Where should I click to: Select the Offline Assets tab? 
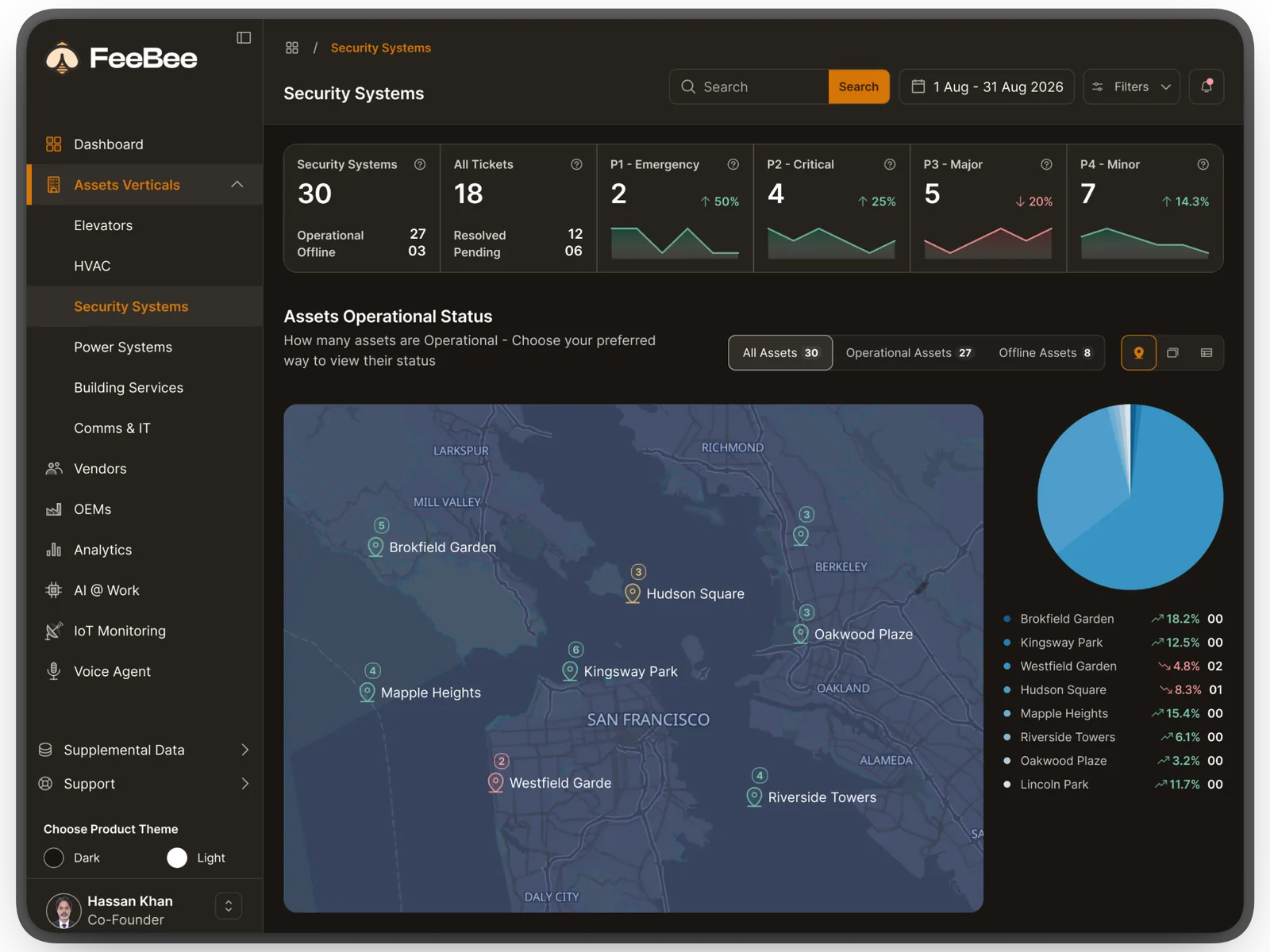(x=1045, y=353)
